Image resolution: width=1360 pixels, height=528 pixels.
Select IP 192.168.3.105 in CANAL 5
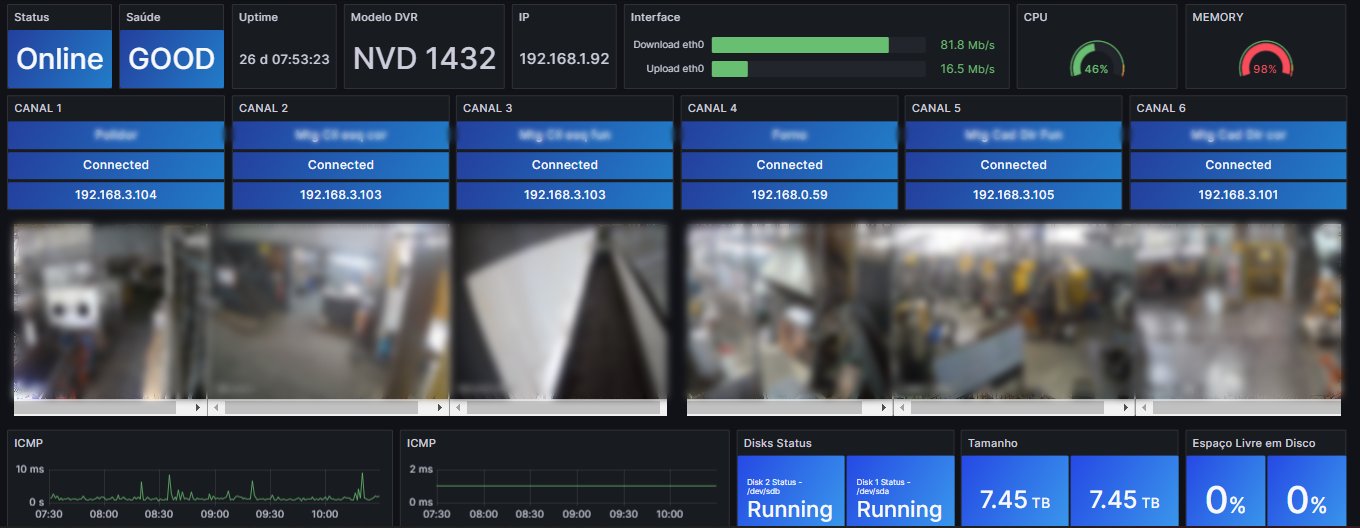pos(1013,195)
